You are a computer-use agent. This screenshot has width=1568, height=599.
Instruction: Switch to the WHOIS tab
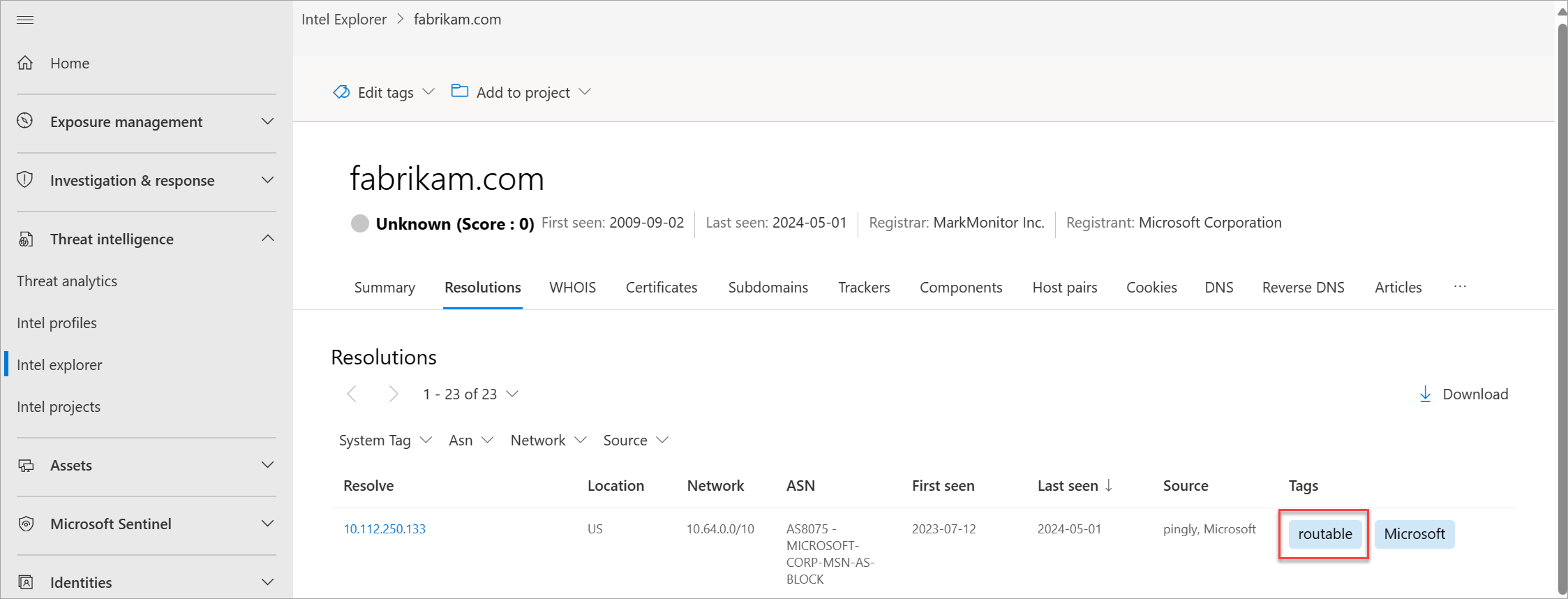click(572, 287)
